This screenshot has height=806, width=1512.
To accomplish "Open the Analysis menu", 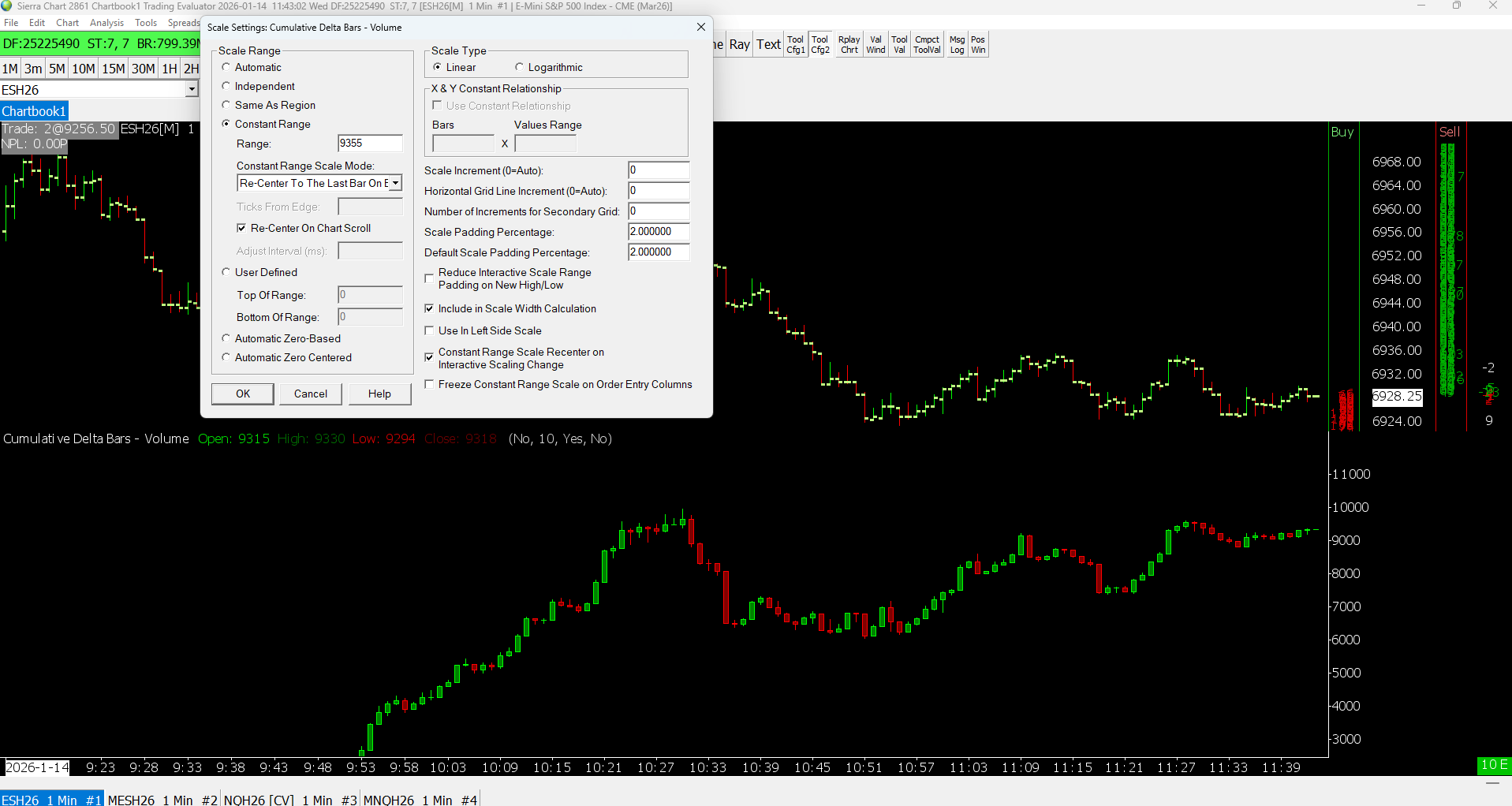I will [106, 23].
